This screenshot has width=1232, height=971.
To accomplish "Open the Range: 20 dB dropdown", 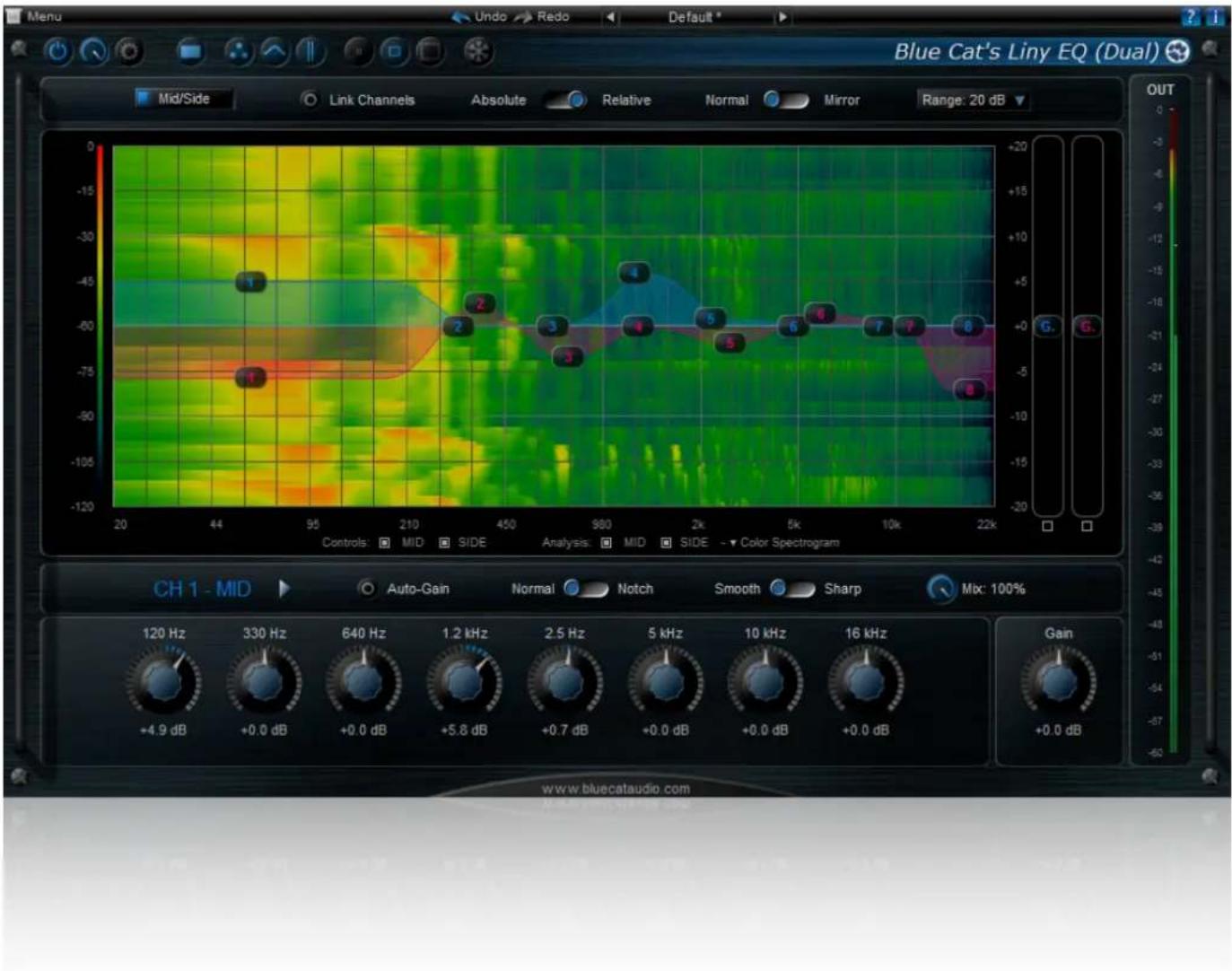I will [x=973, y=100].
